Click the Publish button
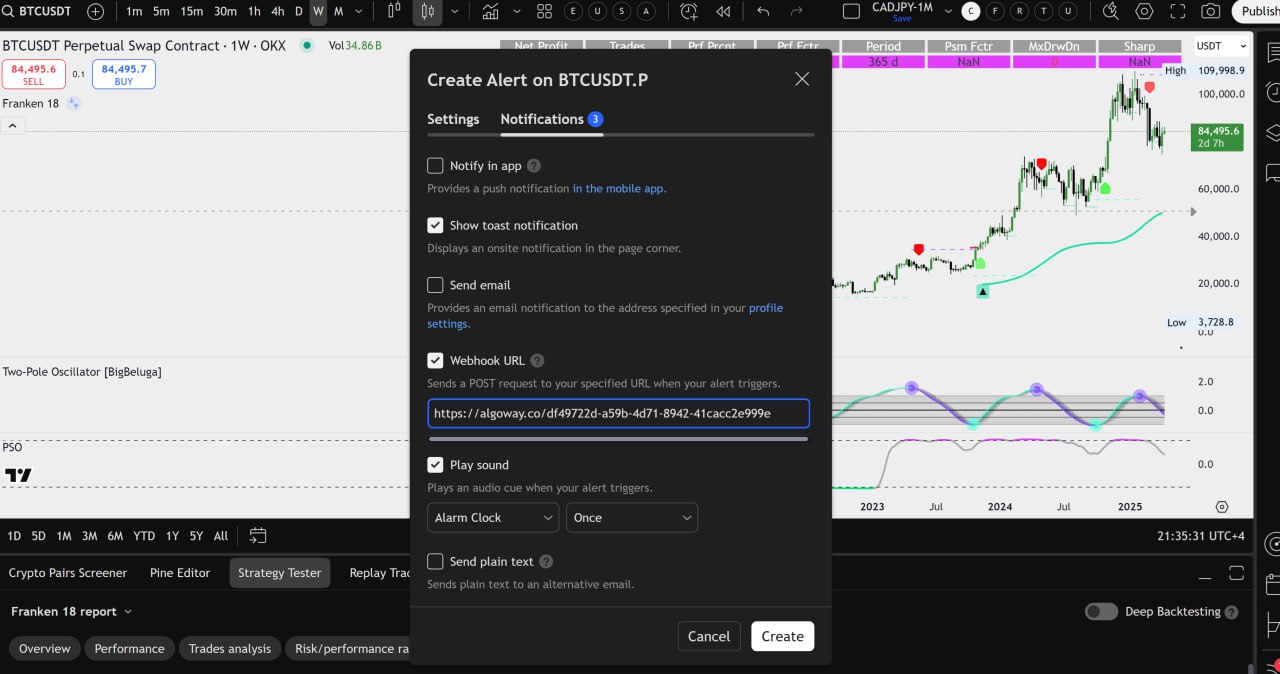 pos(1257,12)
